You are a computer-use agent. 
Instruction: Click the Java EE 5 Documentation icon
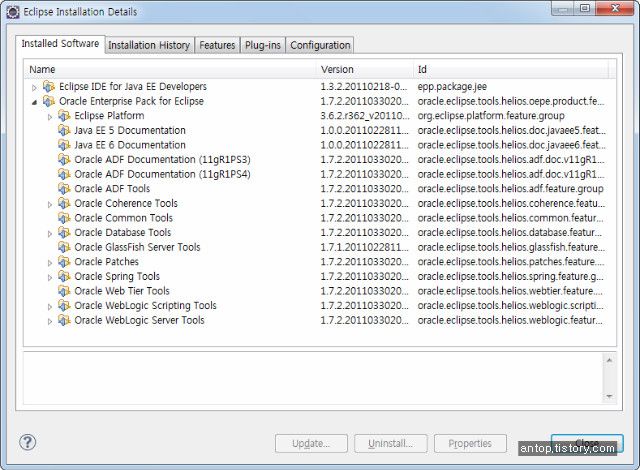tap(64, 131)
